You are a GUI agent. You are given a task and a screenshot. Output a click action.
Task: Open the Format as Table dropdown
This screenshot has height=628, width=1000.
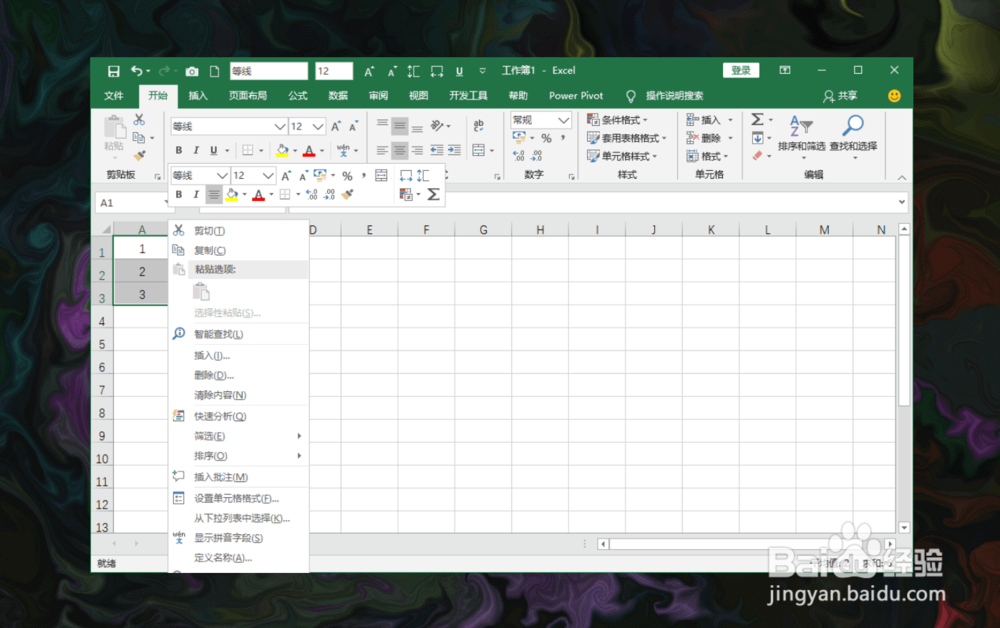[626, 138]
